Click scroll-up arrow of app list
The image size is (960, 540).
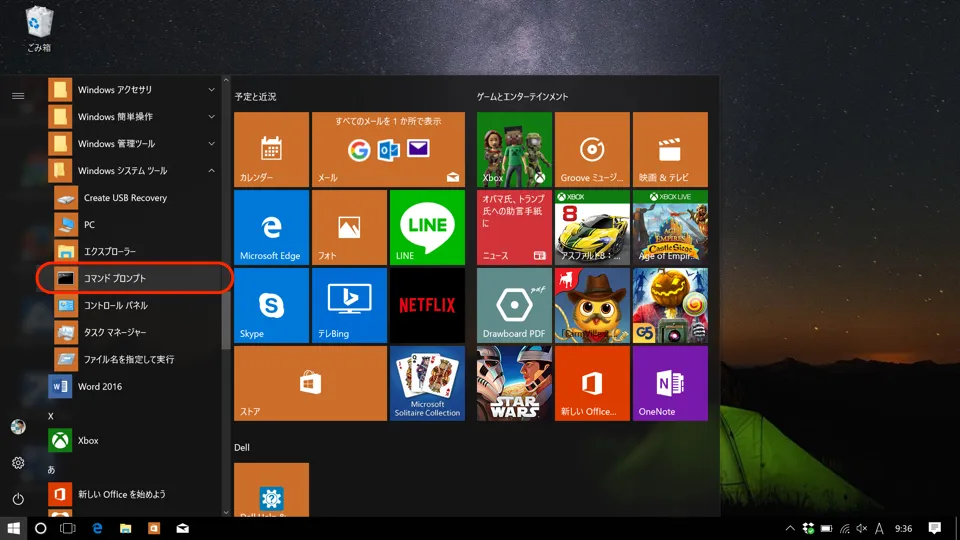(x=226, y=80)
